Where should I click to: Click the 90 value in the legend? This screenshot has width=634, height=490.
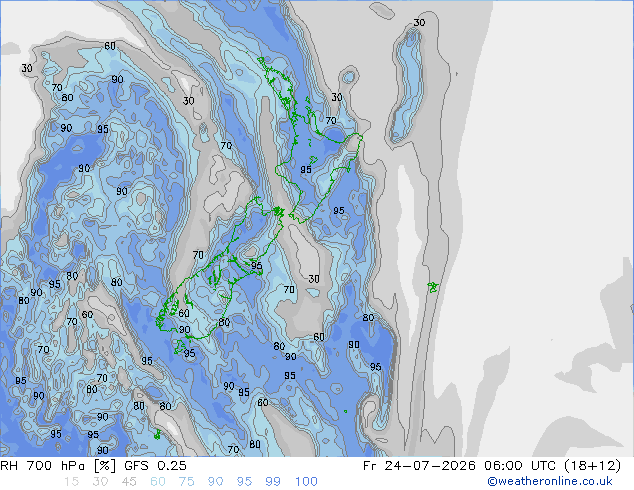(215, 482)
